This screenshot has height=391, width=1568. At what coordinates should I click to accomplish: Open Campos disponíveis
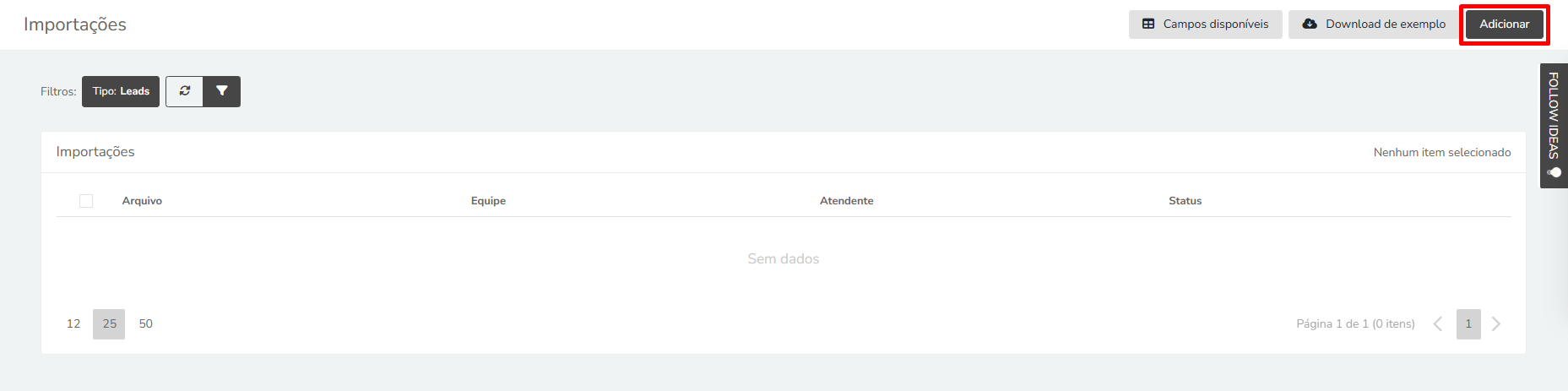pyautogui.click(x=1206, y=24)
